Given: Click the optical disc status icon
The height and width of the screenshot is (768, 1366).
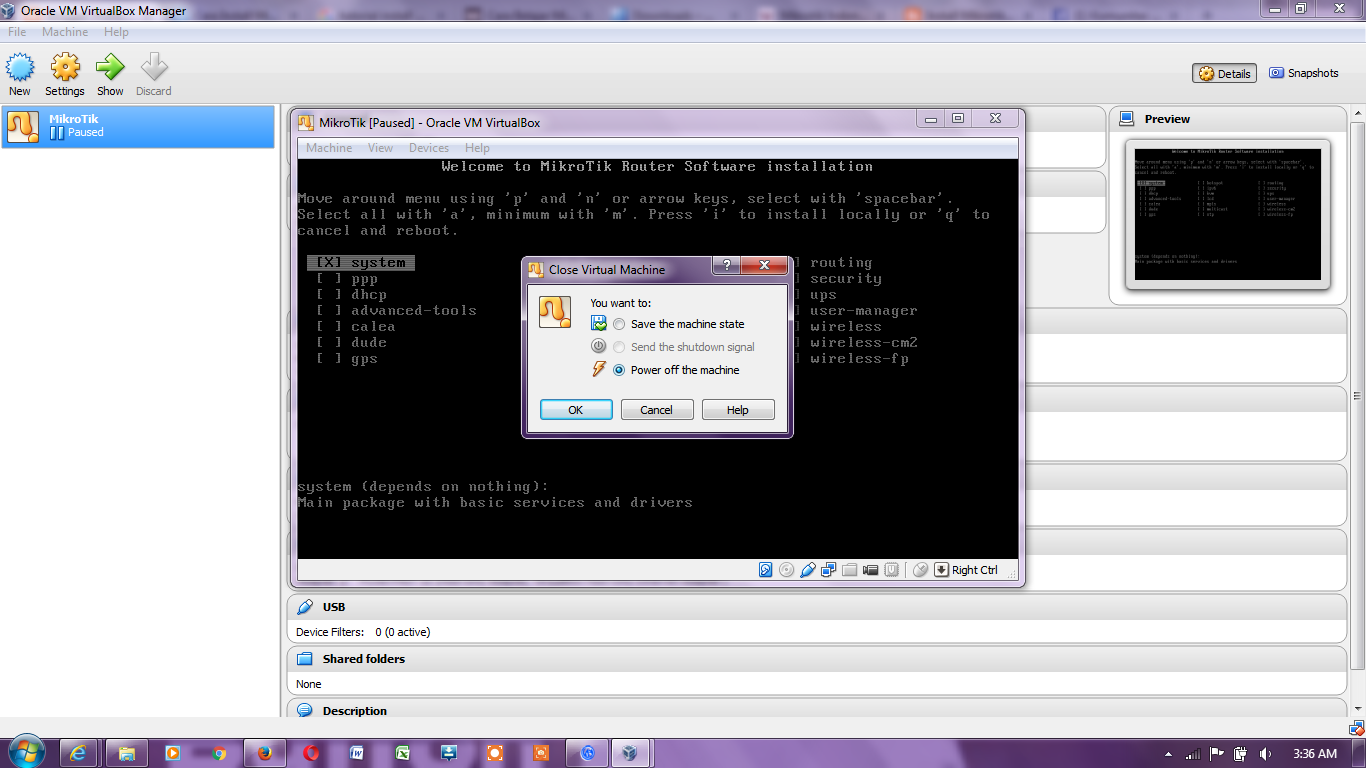Looking at the screenshot, I should coord(787,570).
